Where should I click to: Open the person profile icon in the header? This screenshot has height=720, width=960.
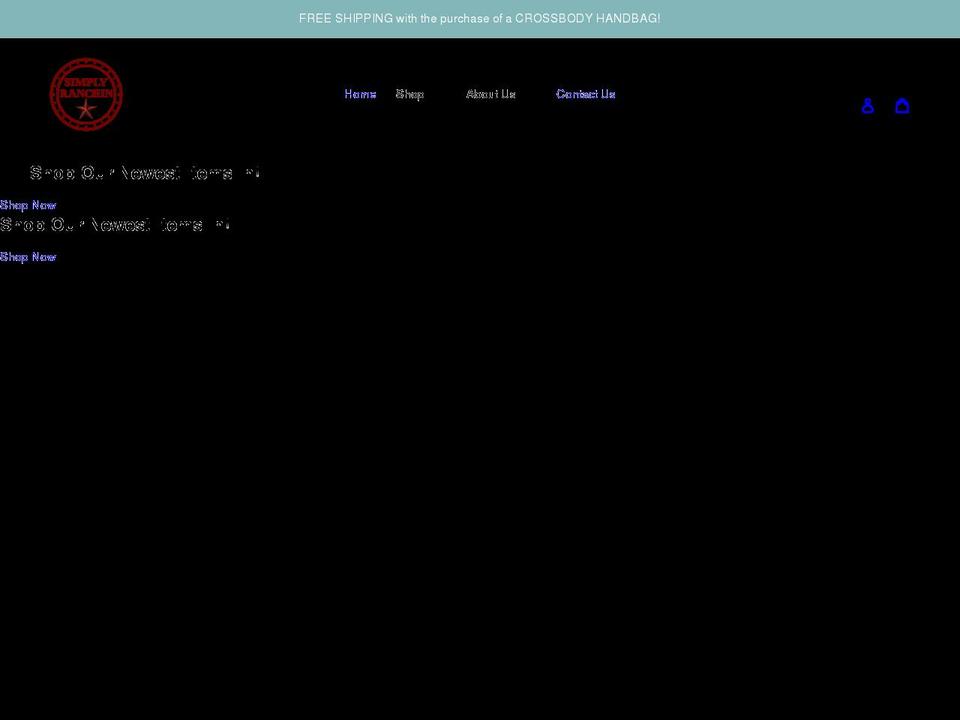tap(867, 105)
